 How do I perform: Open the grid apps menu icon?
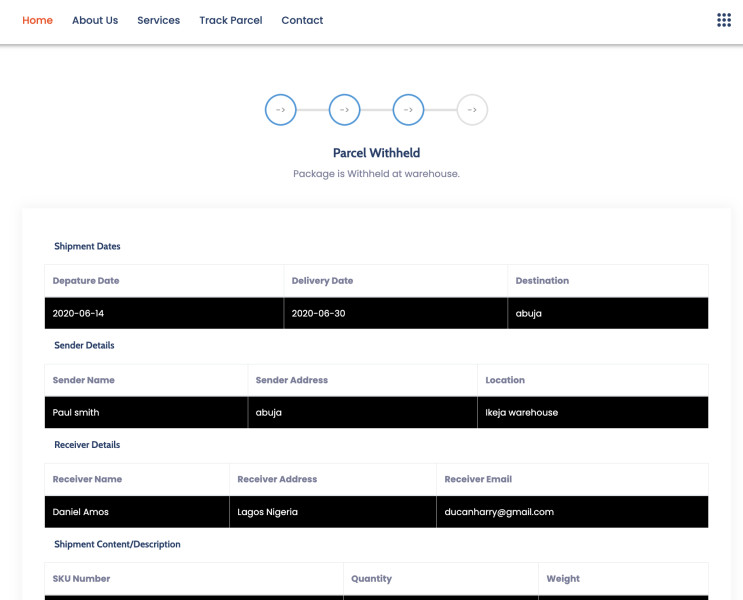point(724,20)
